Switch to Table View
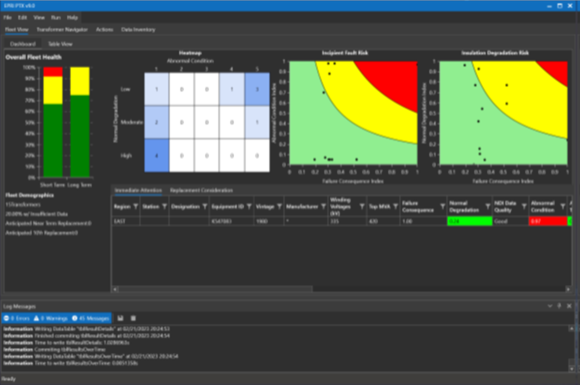Viewport: 580px width, 386px height. point(60,44)
